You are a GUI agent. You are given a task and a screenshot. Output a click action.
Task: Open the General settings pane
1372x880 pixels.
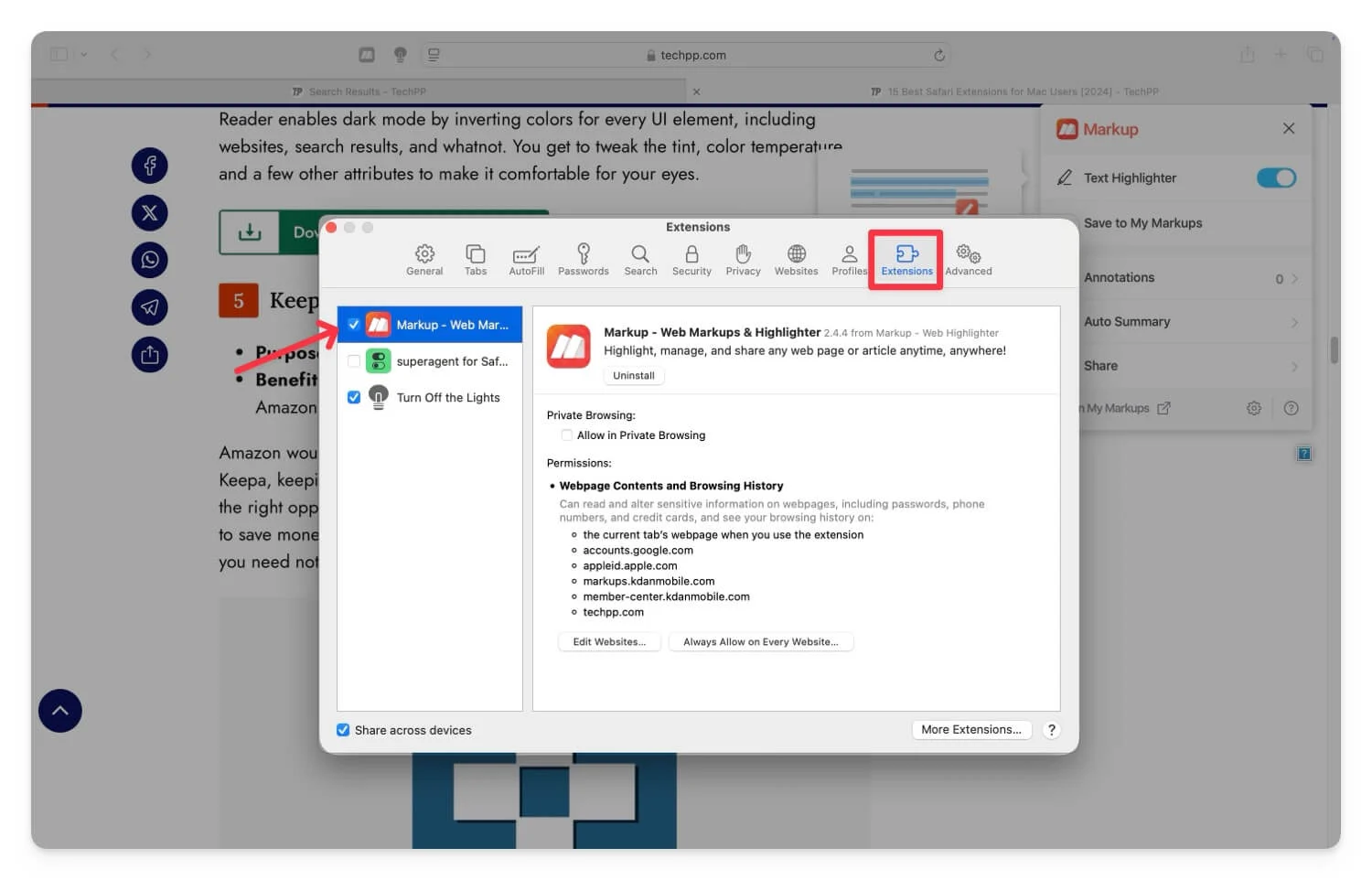(424, 260)
